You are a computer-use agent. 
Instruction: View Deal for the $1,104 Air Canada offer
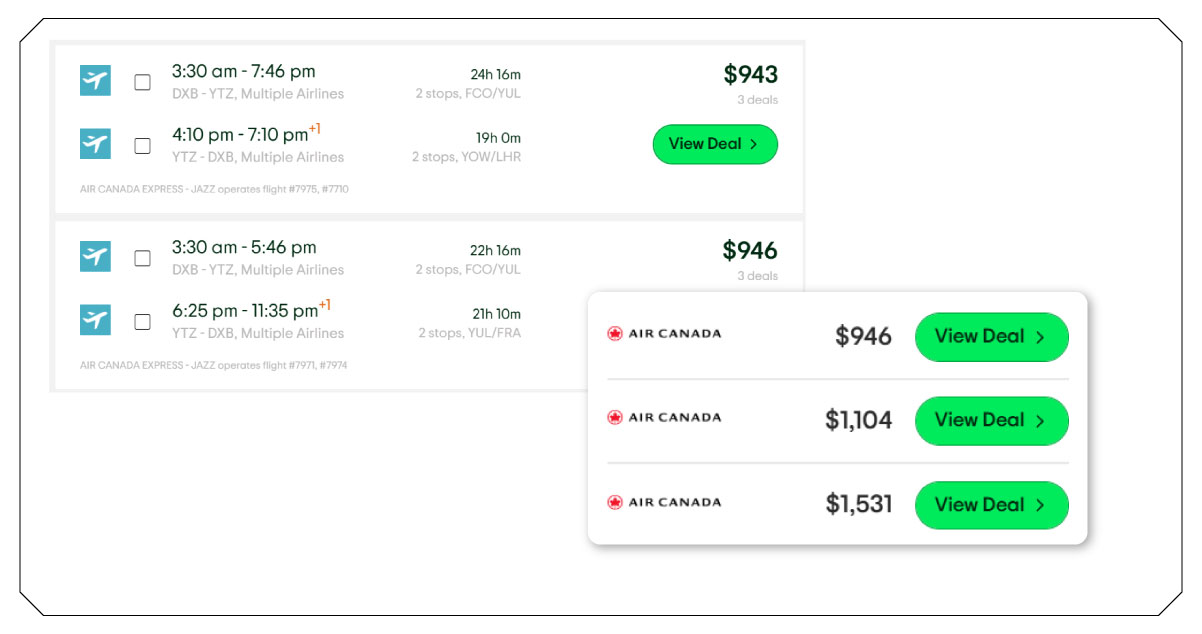tap(991, 421)
